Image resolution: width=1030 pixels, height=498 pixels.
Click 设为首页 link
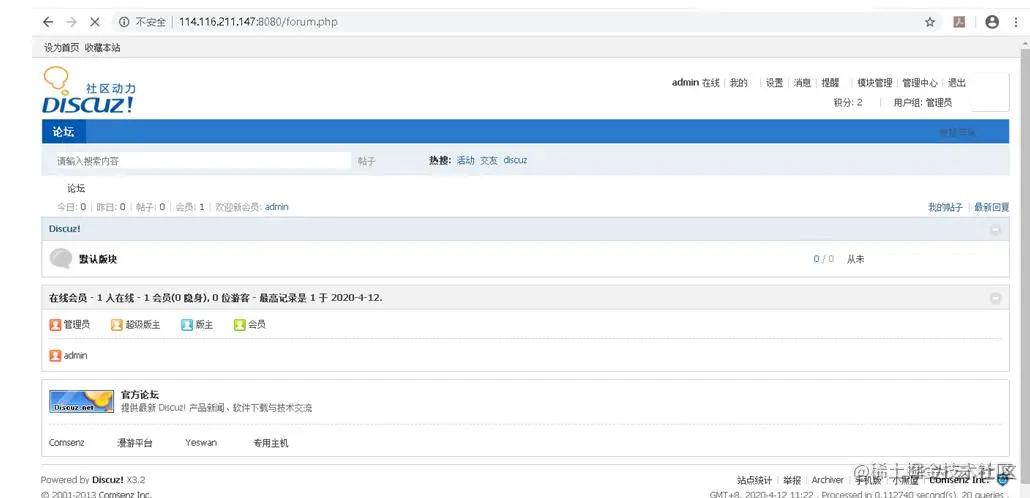pyautogui.click(x=62, y=48)
